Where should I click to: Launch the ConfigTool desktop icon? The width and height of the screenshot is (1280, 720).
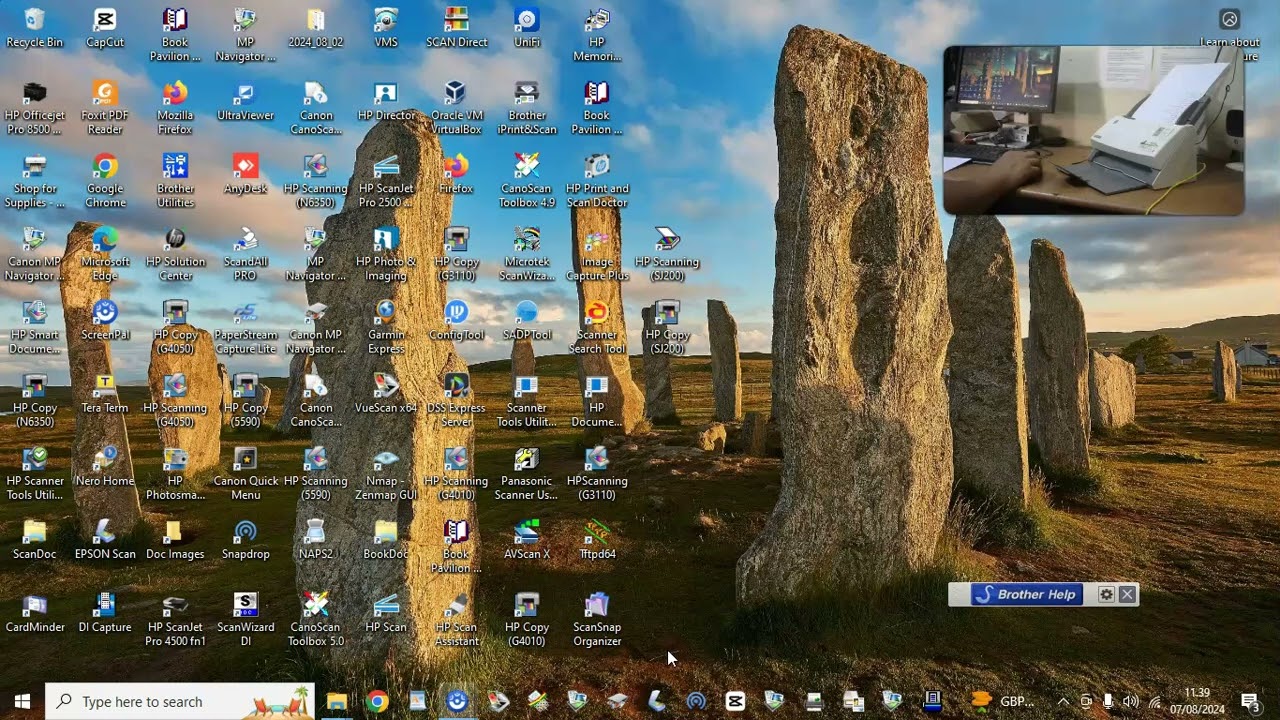coord(457,320)
